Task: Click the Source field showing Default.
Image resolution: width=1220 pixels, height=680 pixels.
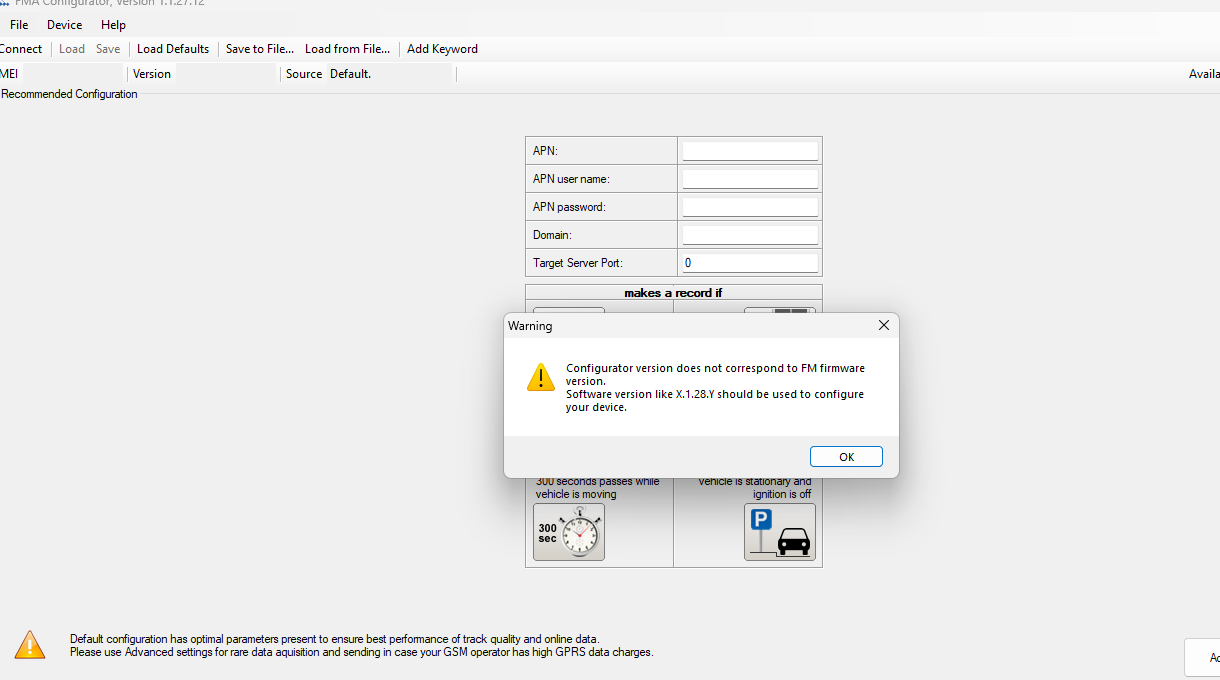Action: coord(390,74)
